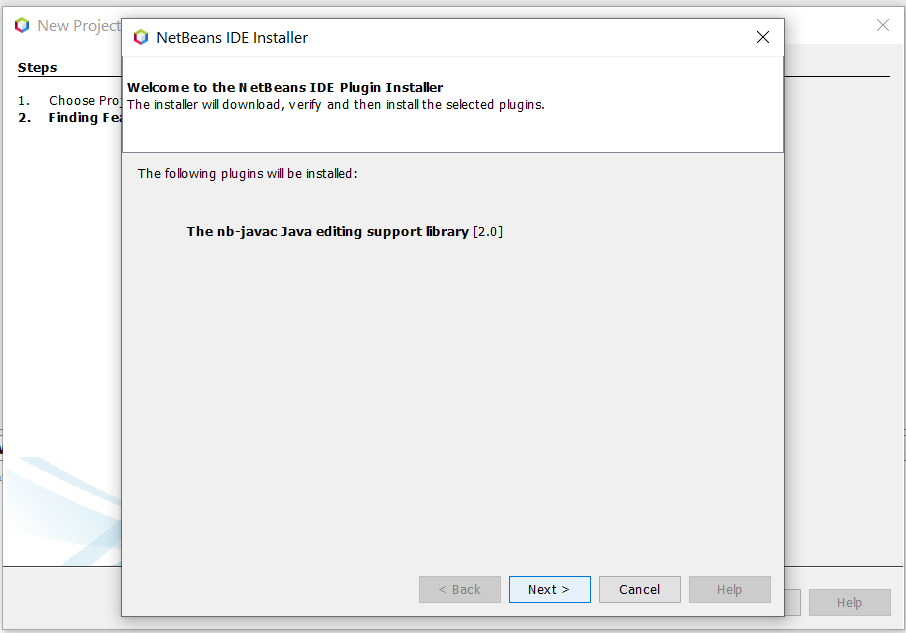Close the NetBeans IDE Installer dialog
The width and height of the screenshot is (906, 633).
763,37
